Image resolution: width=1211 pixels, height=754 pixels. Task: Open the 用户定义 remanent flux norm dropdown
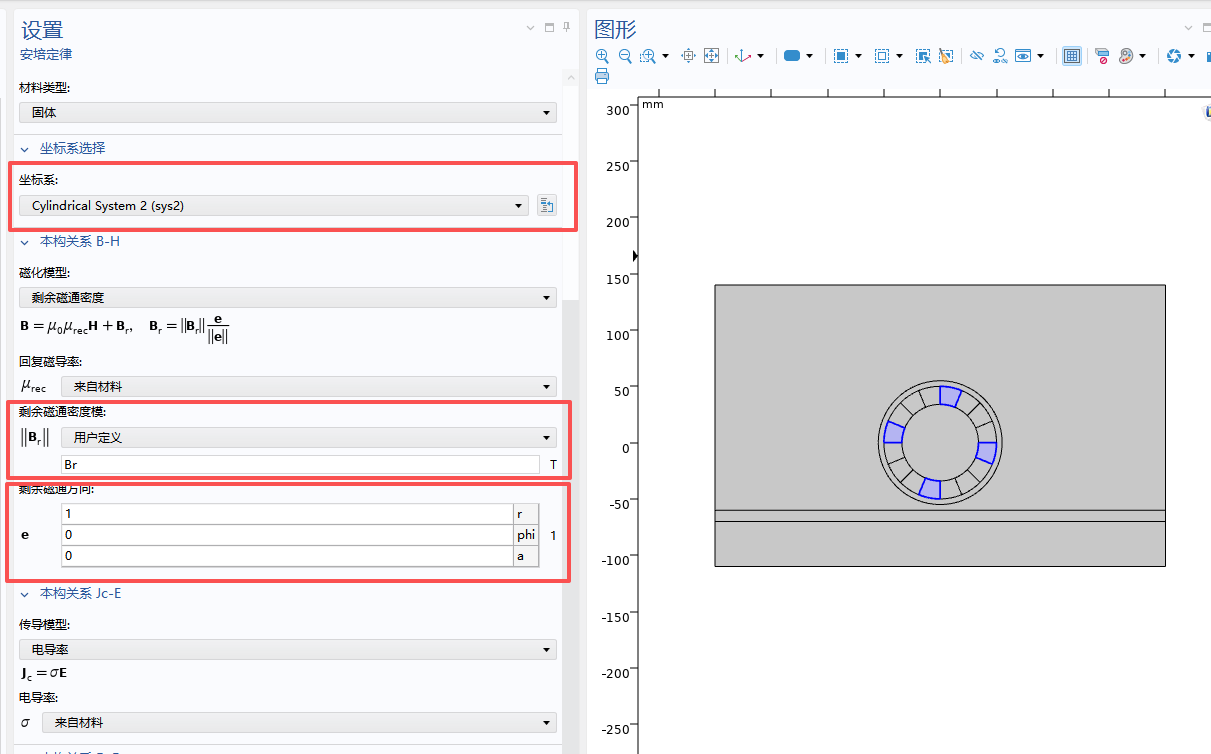(x=309, y=437)
